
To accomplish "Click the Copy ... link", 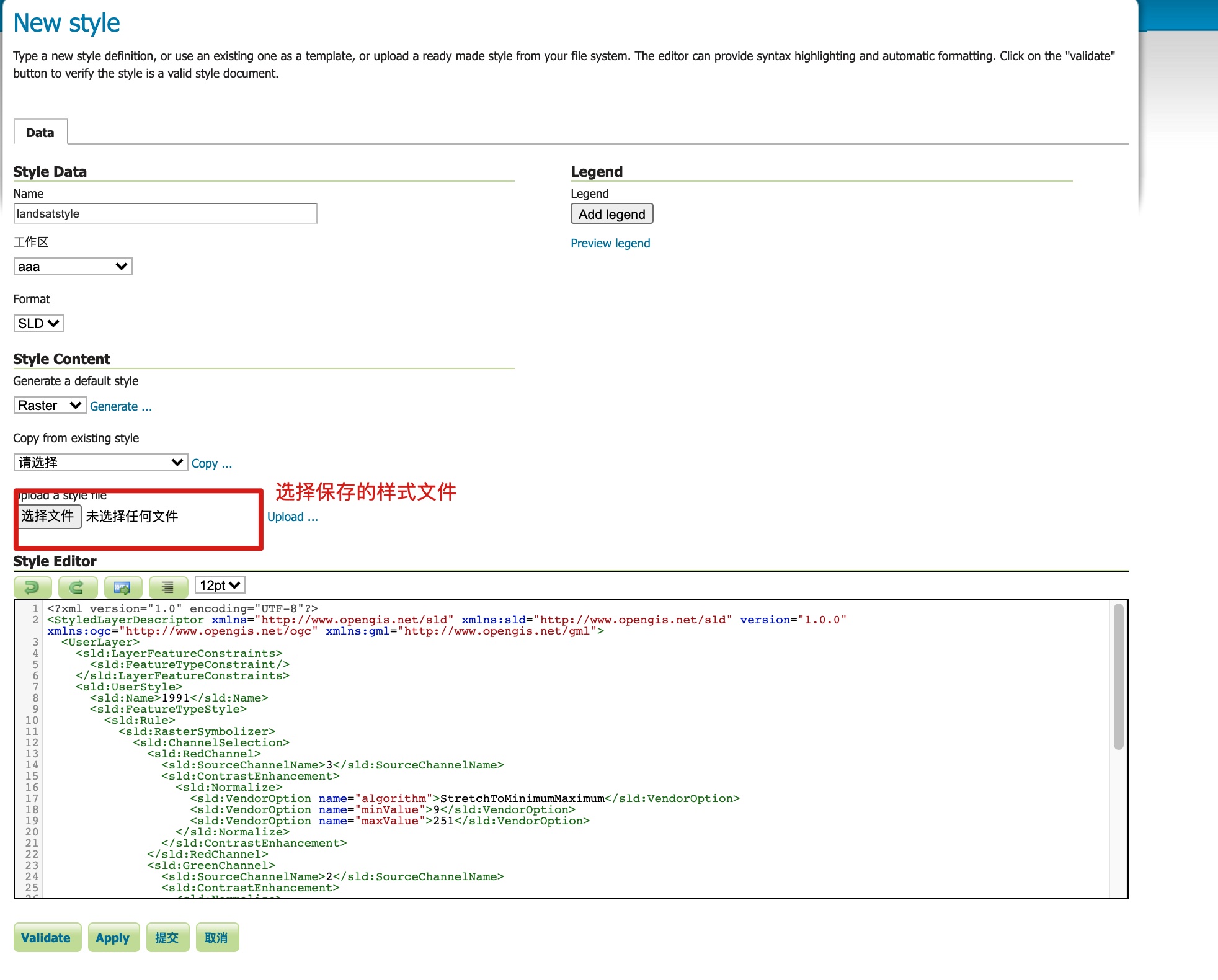I will (211, 463).
